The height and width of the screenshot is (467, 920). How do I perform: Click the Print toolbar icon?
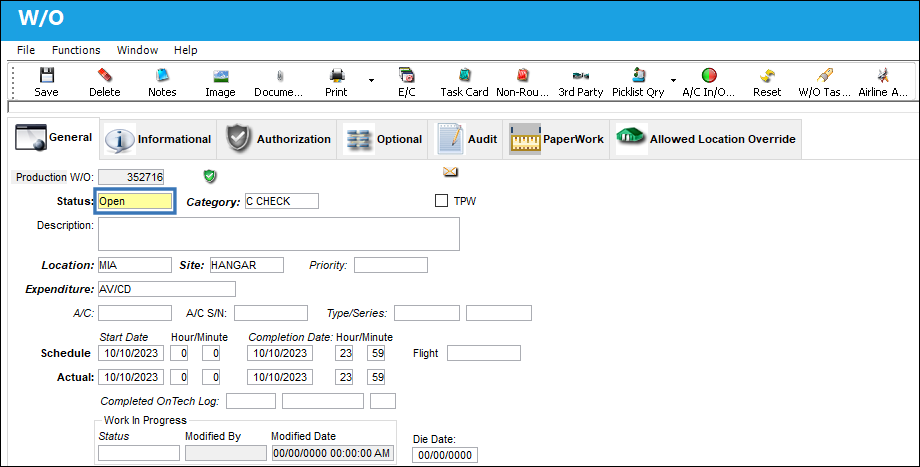(x=337, y=75)
